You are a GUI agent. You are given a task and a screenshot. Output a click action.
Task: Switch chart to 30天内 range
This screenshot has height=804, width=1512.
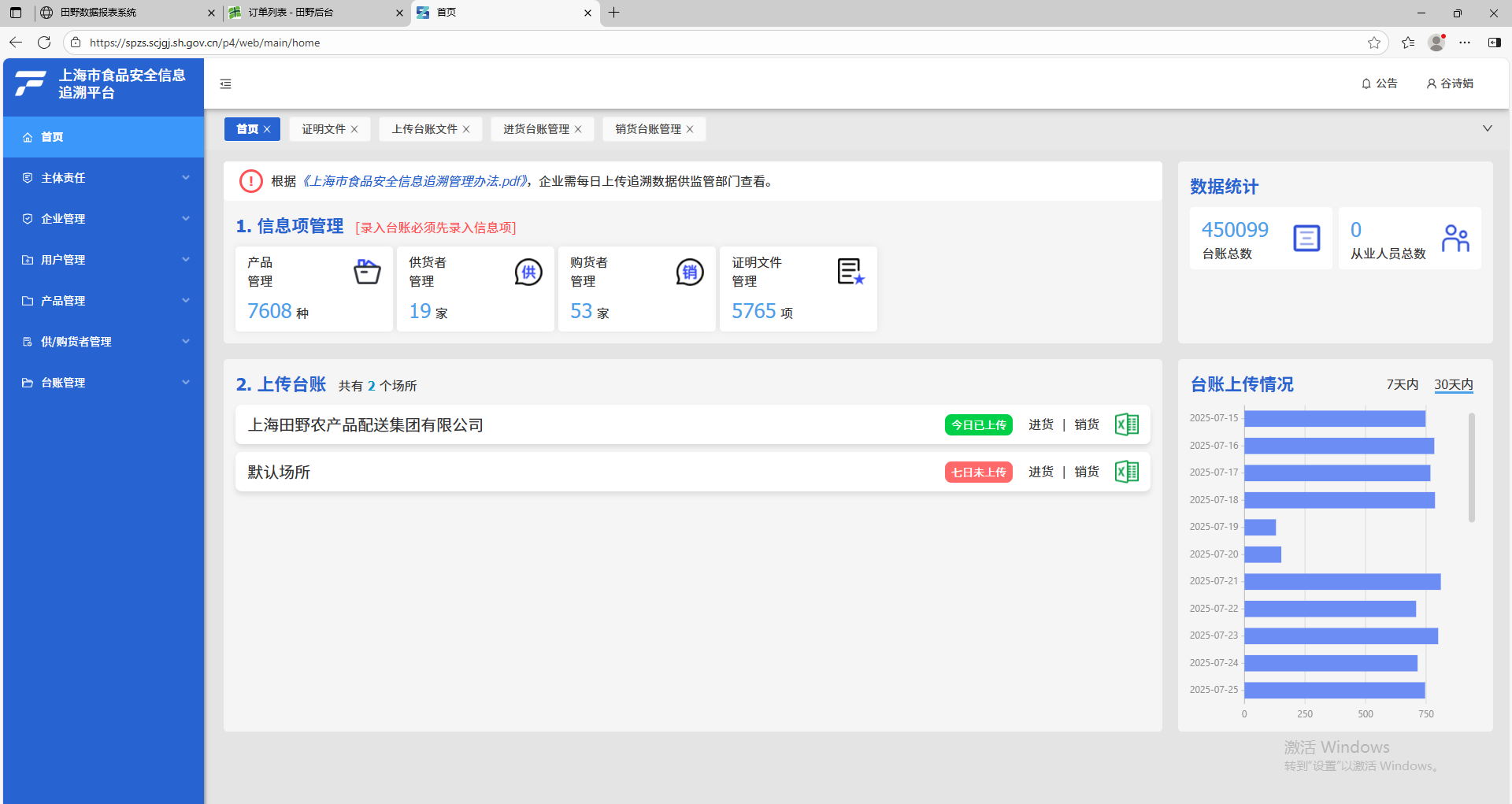pyautogui.click(x=1453, y=384)
